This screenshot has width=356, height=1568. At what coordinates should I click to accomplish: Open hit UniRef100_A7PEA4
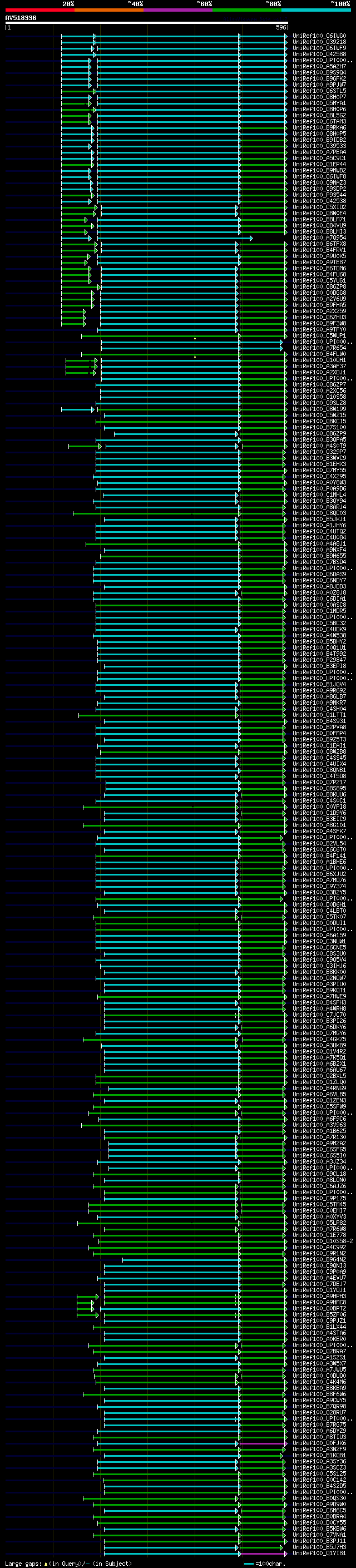(x=319, y=152)
